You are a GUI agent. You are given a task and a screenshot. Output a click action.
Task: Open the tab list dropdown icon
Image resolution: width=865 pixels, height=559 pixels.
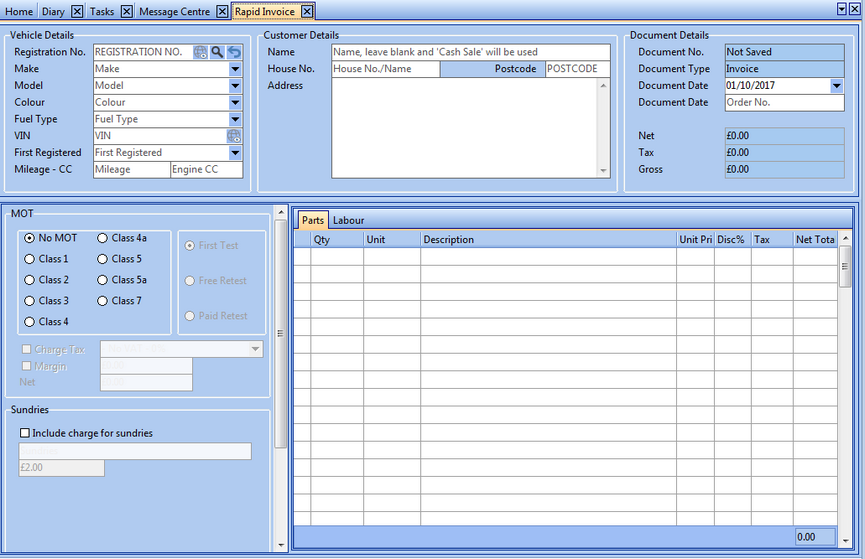click(x=842, y=9)
